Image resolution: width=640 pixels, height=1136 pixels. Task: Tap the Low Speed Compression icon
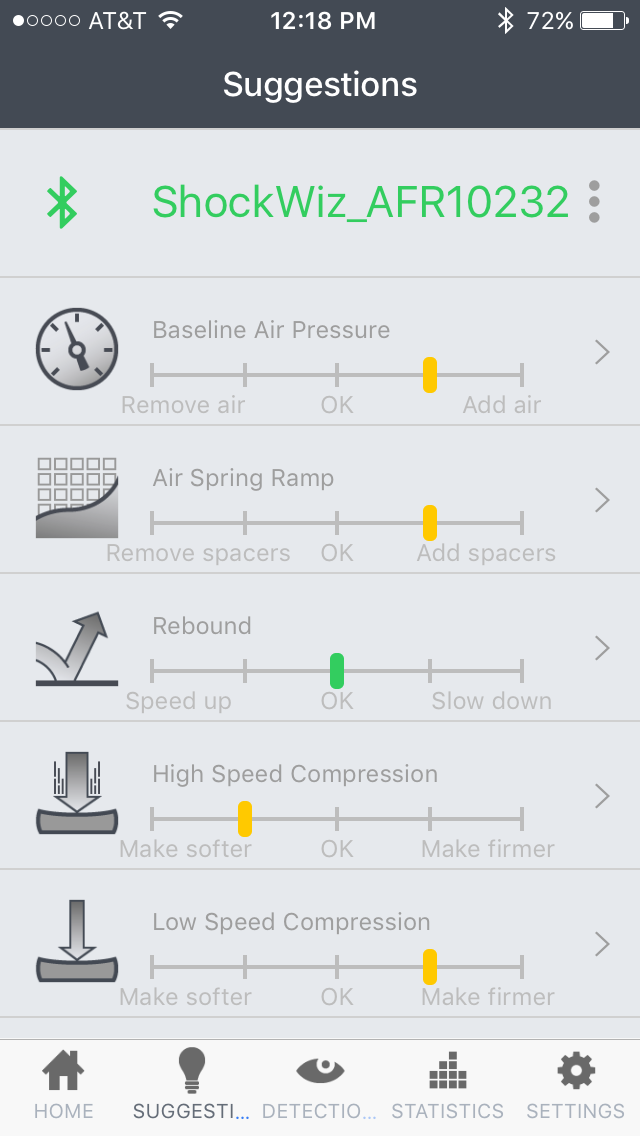tap(77, 942)
